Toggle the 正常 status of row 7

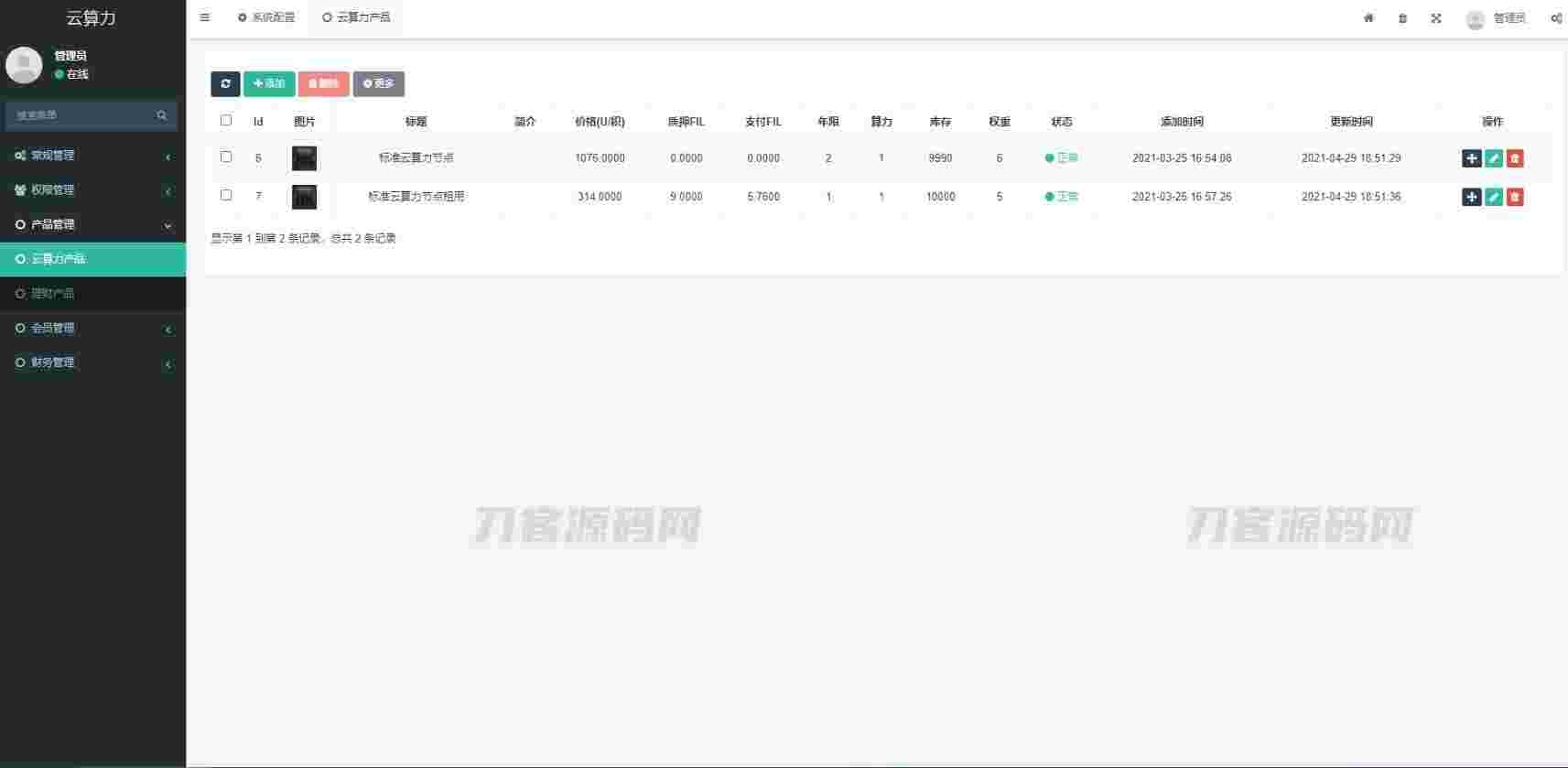[1062, 197]
